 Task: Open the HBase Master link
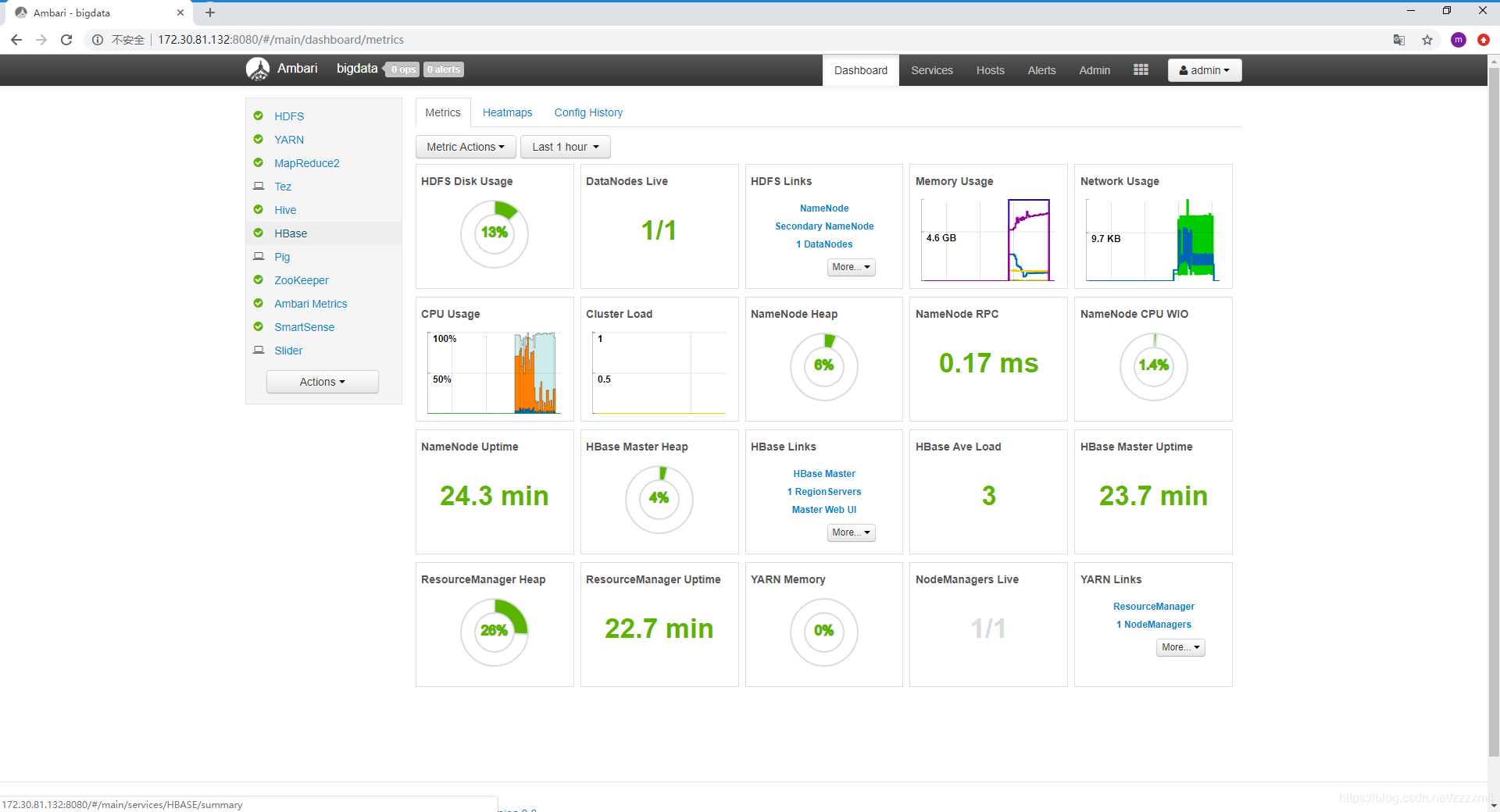824,474
